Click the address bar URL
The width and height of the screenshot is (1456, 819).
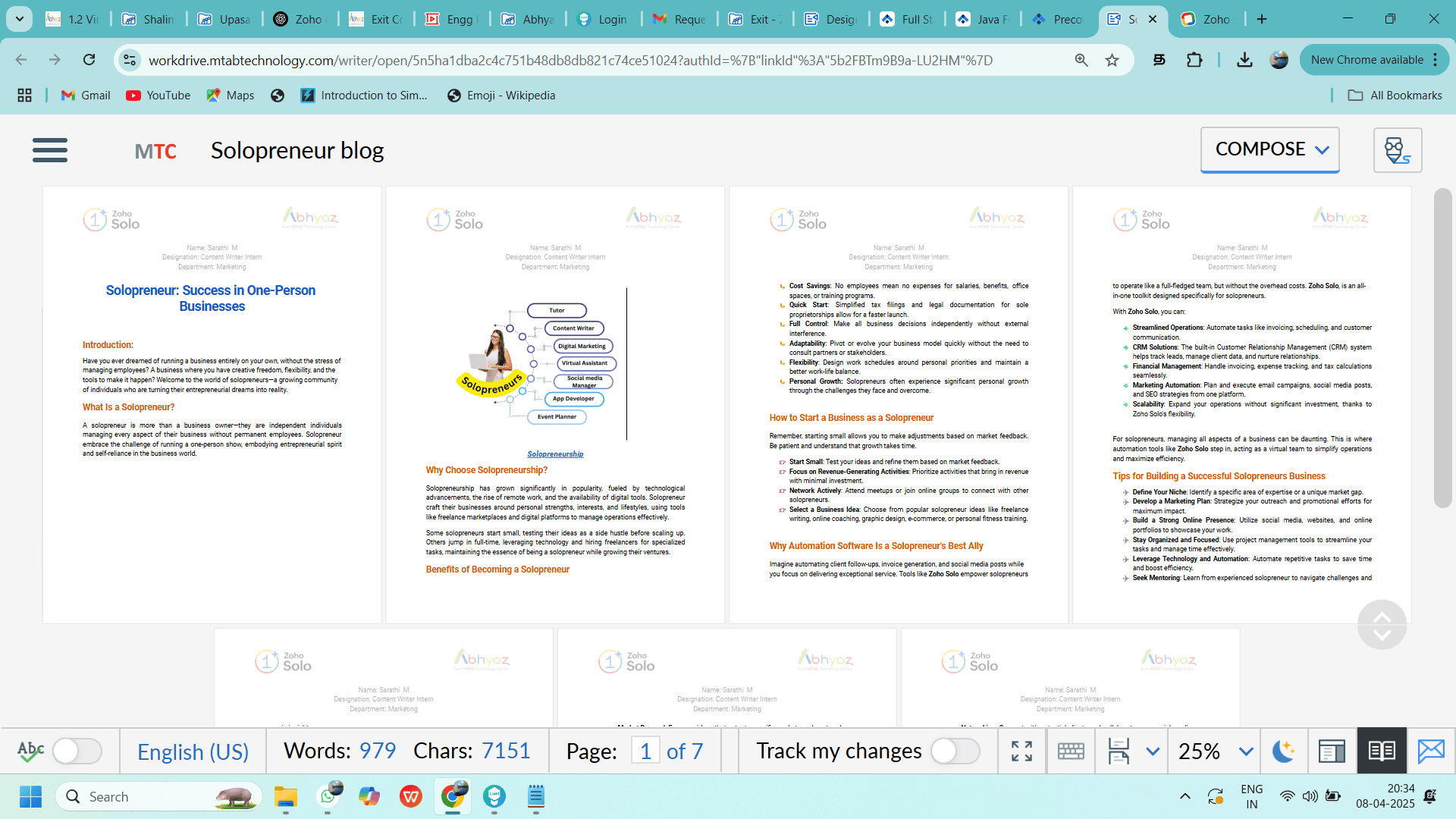570,60
